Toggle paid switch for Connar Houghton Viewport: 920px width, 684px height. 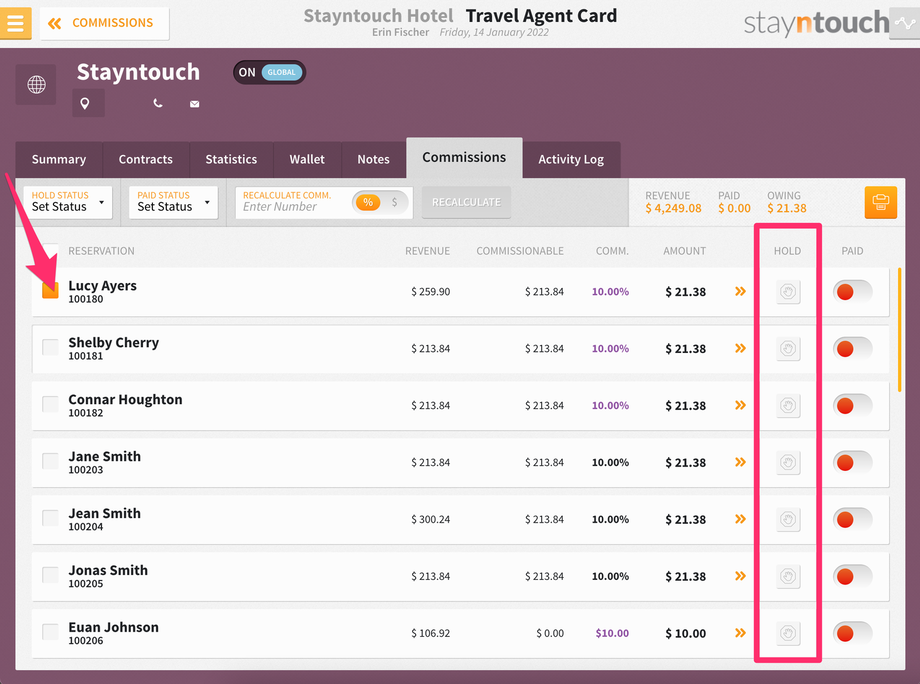coord(853,405)
